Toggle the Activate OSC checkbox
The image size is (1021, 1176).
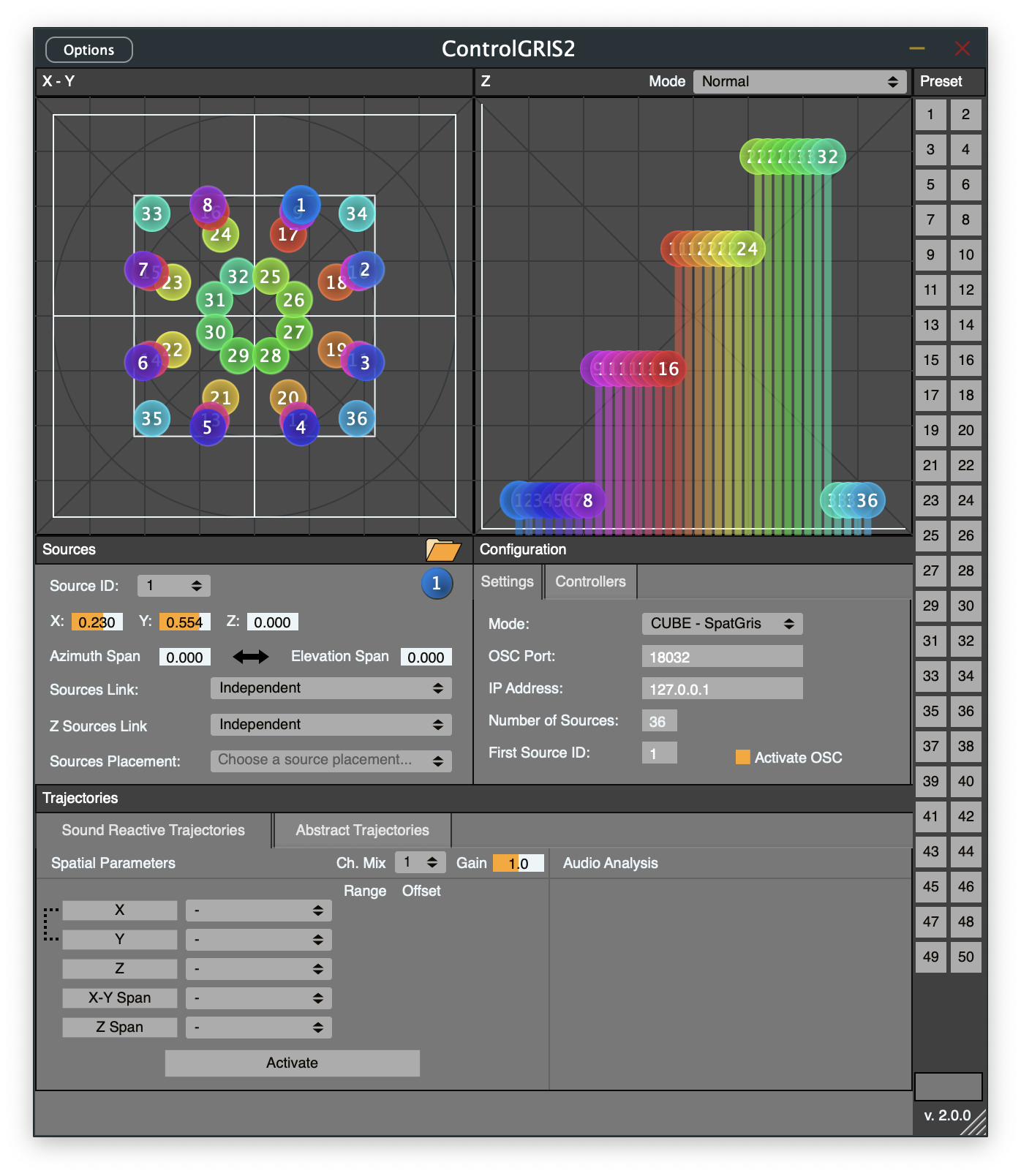[x=742, y=758]
